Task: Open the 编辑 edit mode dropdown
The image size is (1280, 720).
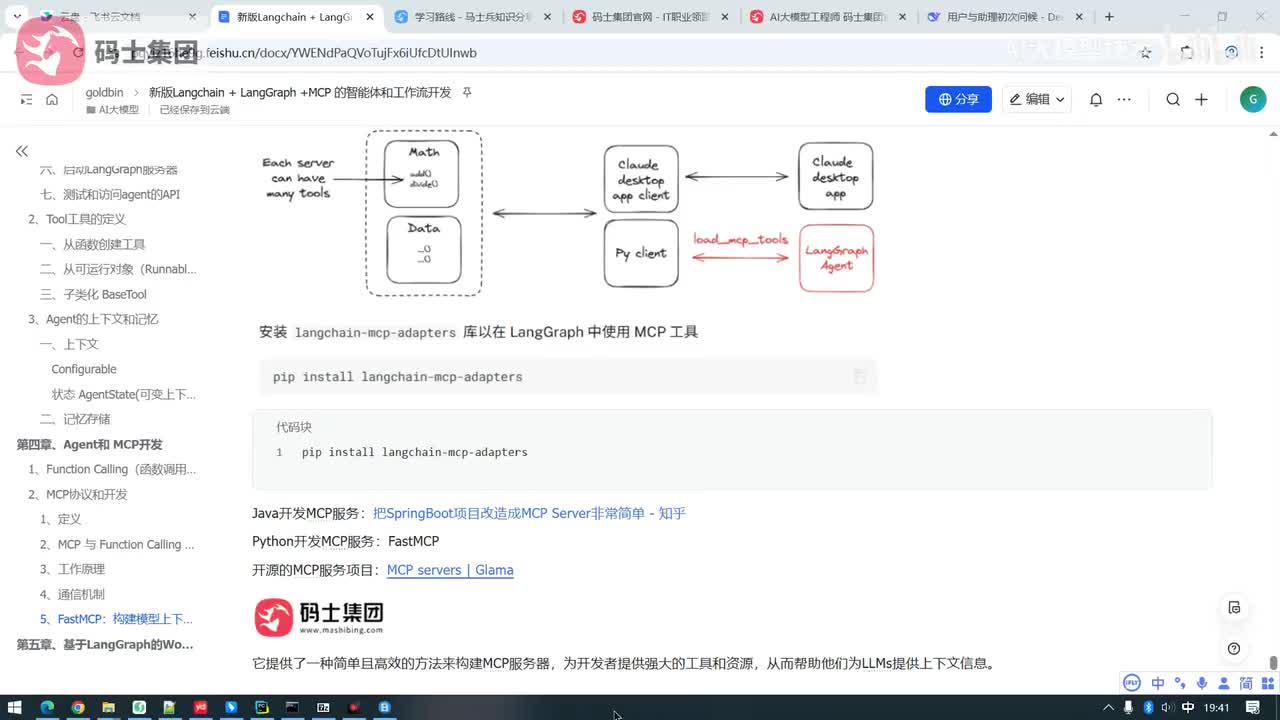Action: point(1037,99)
